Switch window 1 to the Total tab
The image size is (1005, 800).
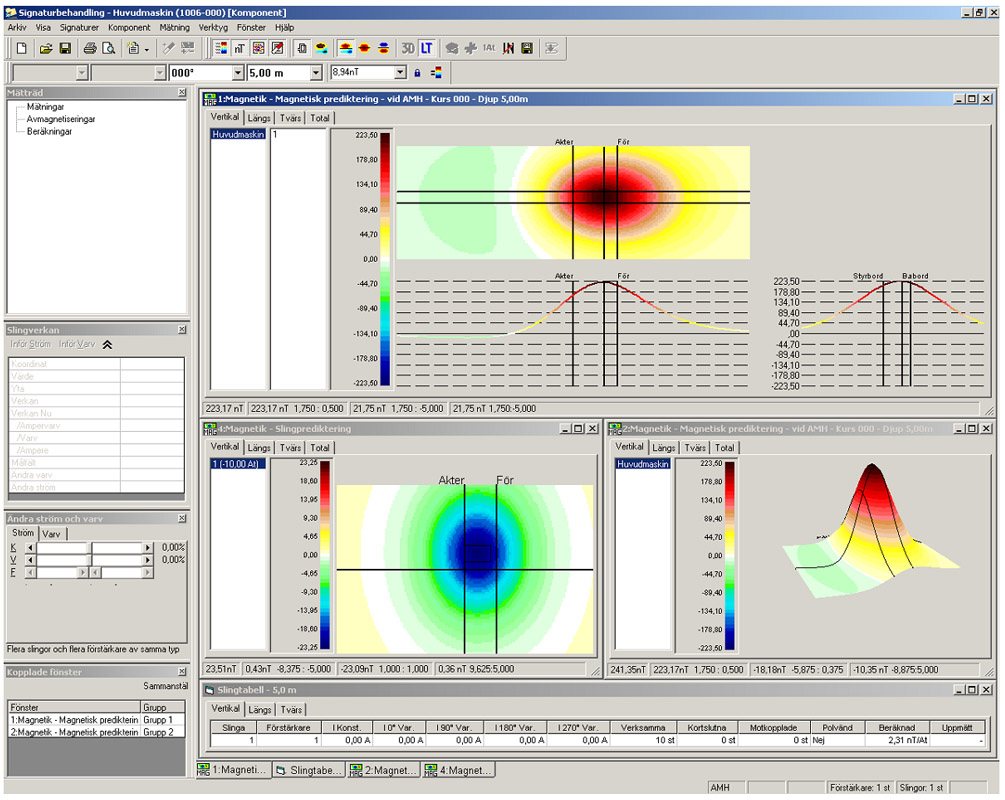320,118
